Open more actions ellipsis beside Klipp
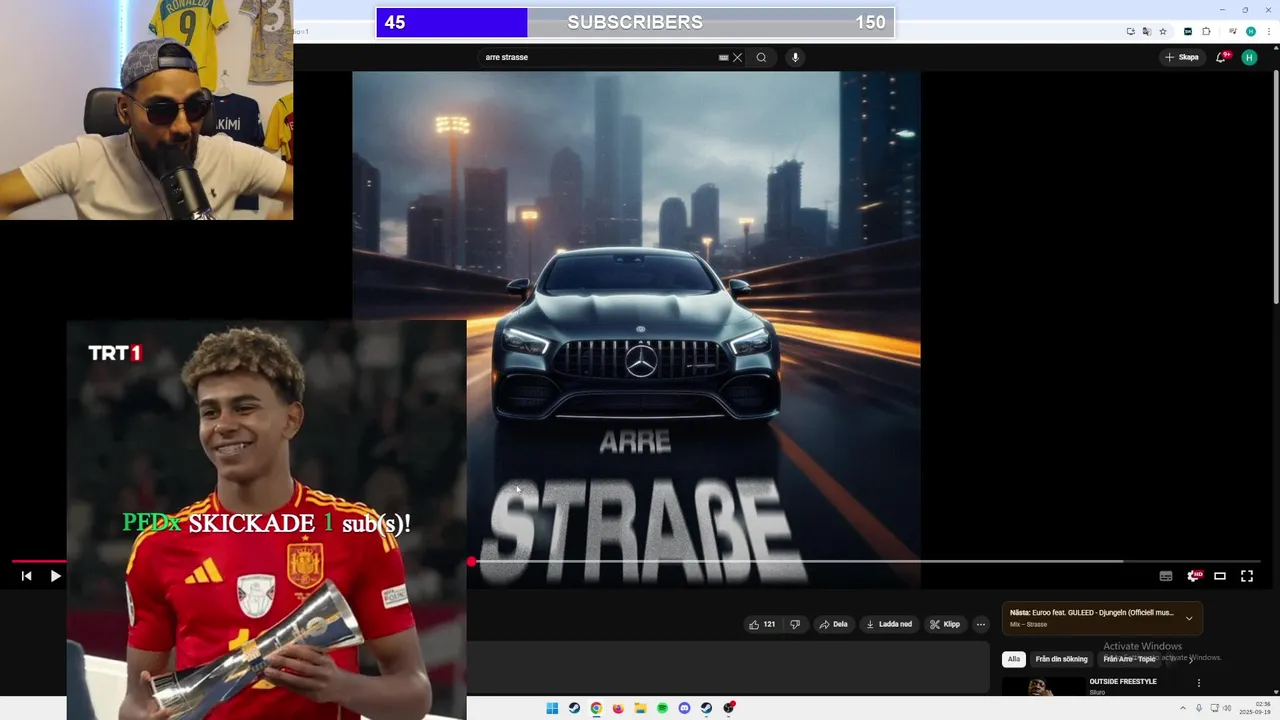 (981, 624)
